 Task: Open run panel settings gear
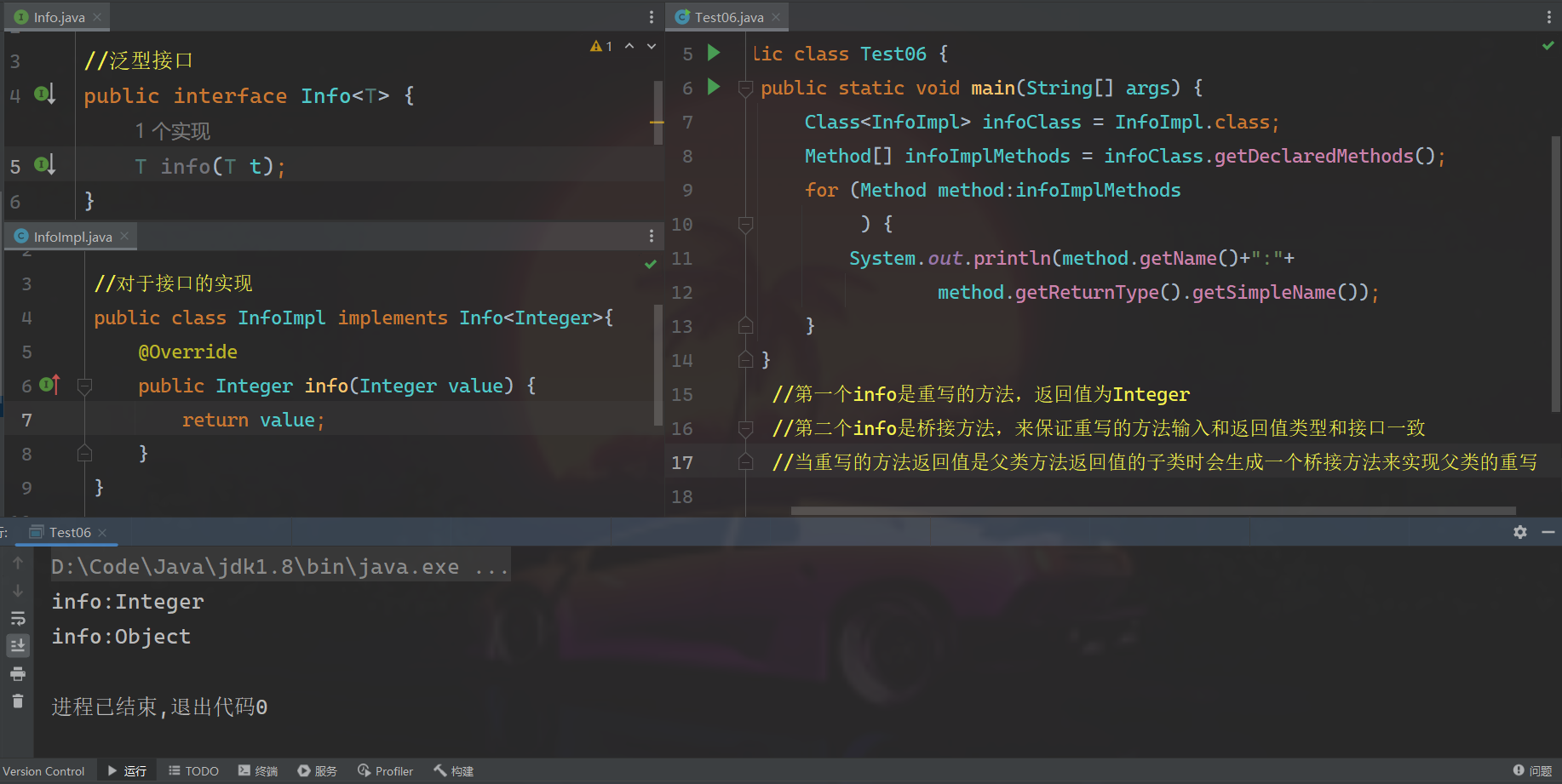pyautogui.click(x=1520, y=532)
